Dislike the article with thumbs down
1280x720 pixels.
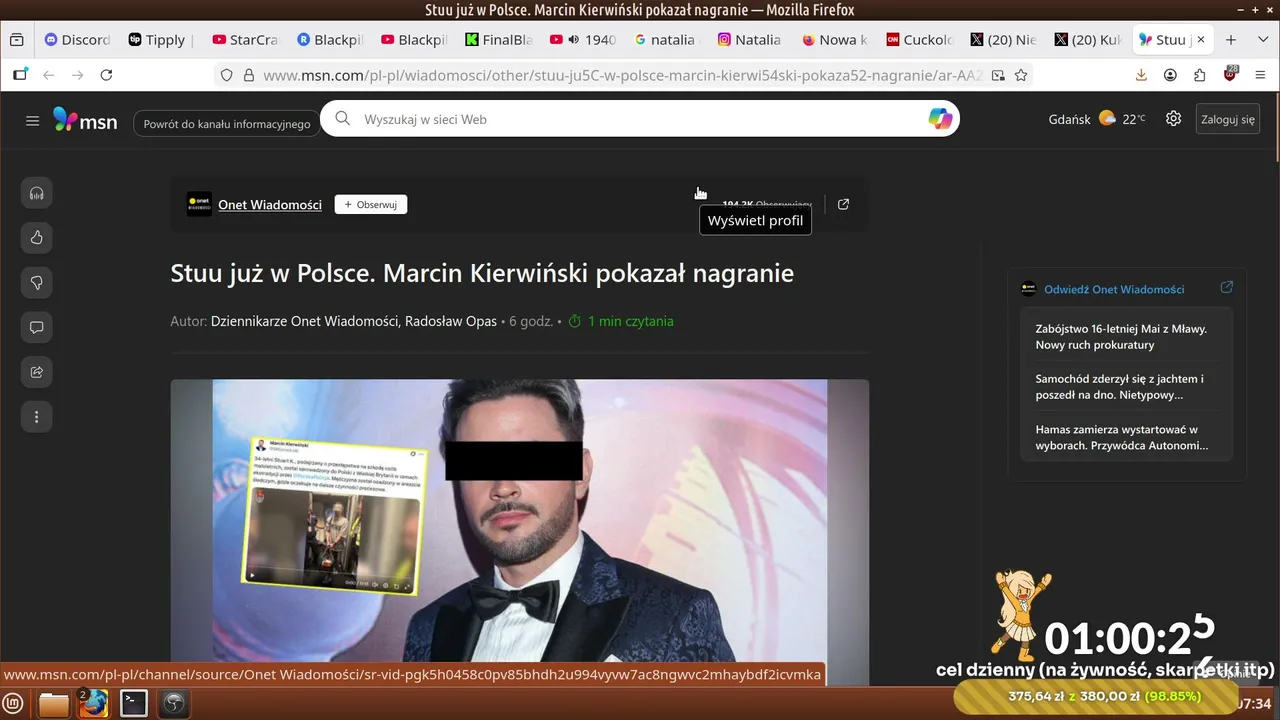(37, 282)
